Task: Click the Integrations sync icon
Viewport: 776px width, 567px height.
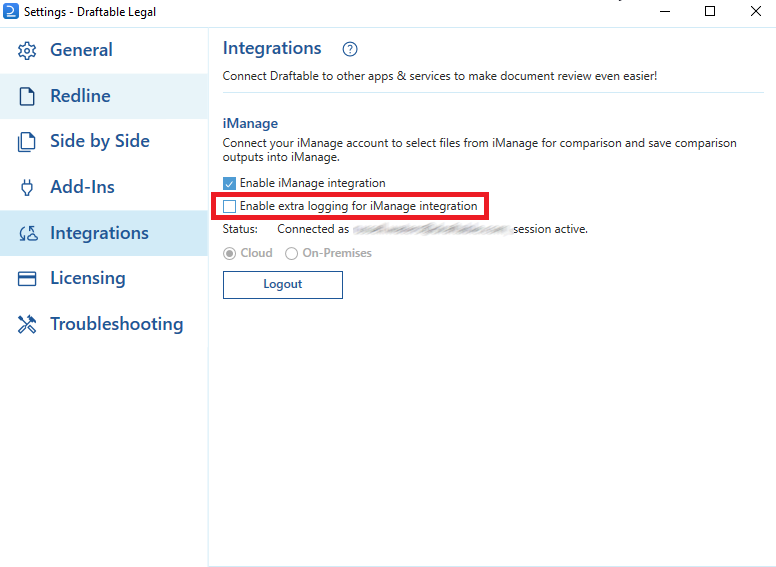Action: click(28, 233)
